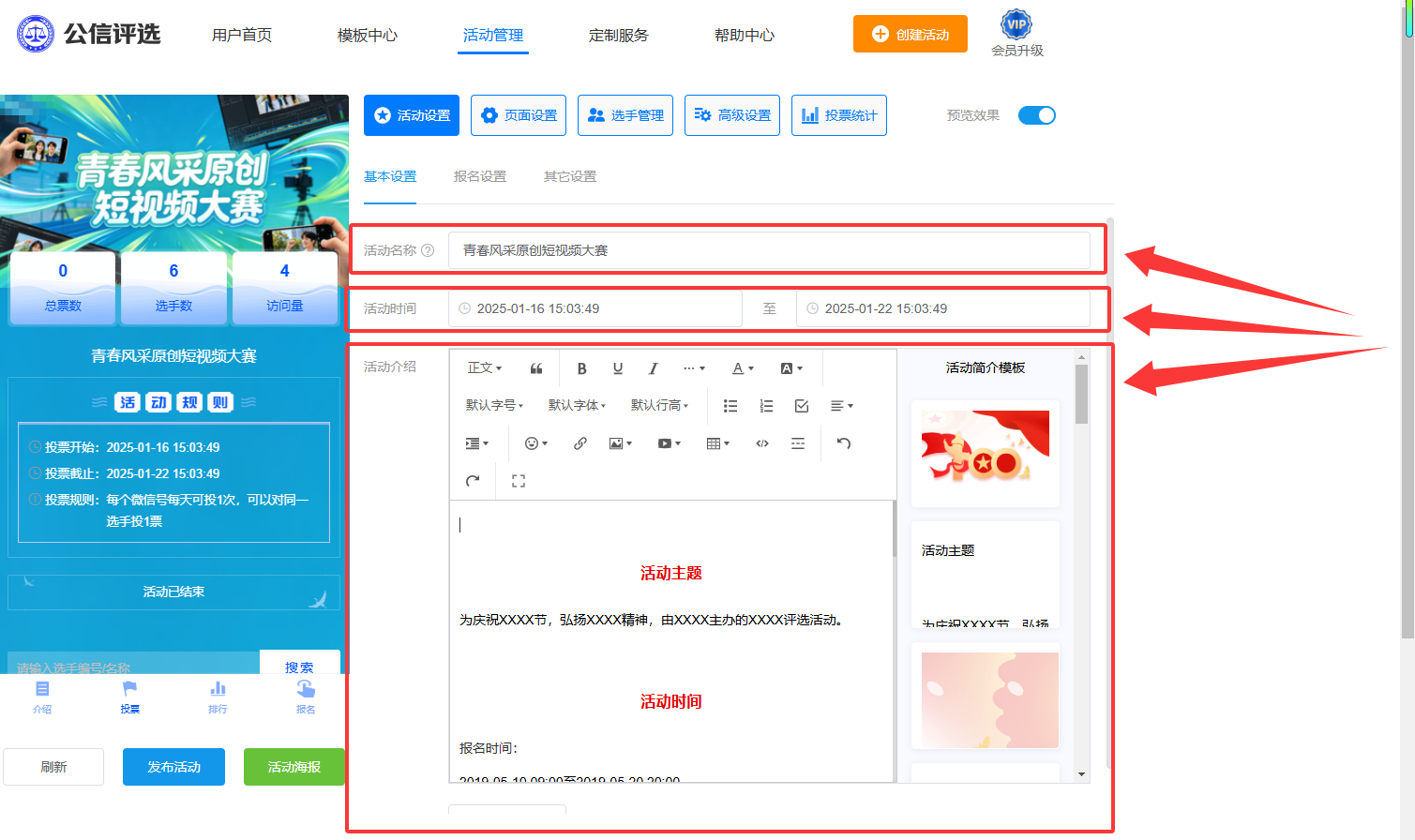Screen dimensions: 1415x840
Task: Open the more text styles dropdown
Action: pyautogui.click(x=694, y=368)
